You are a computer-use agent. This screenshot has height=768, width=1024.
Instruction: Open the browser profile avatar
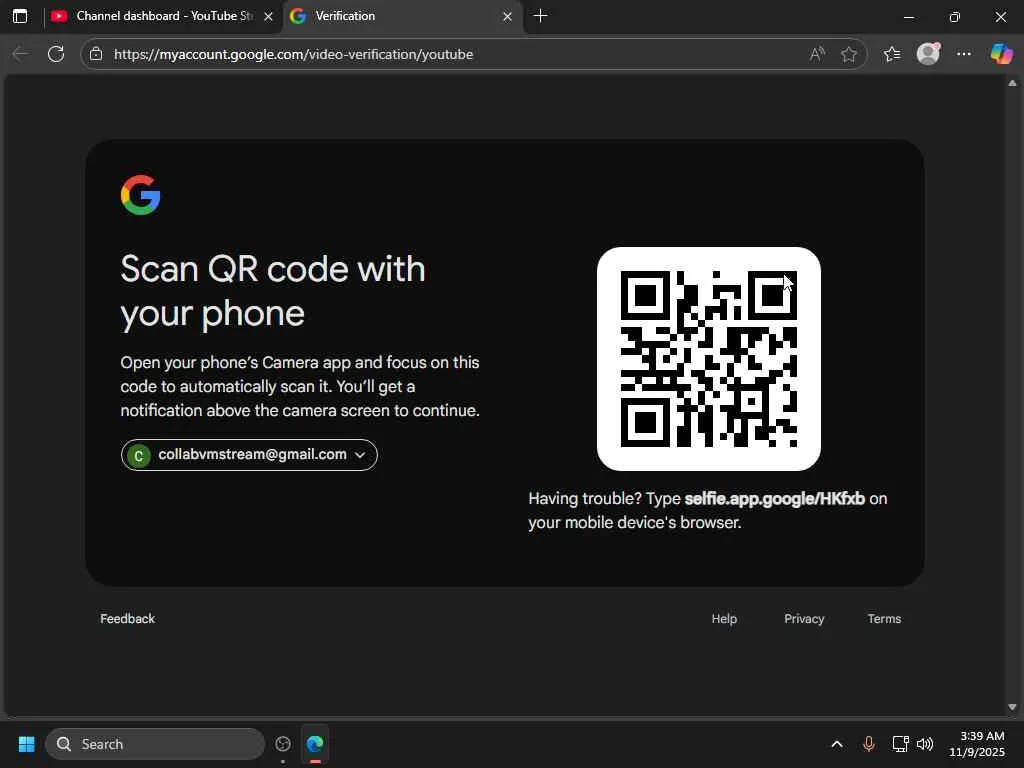point(928,54)
